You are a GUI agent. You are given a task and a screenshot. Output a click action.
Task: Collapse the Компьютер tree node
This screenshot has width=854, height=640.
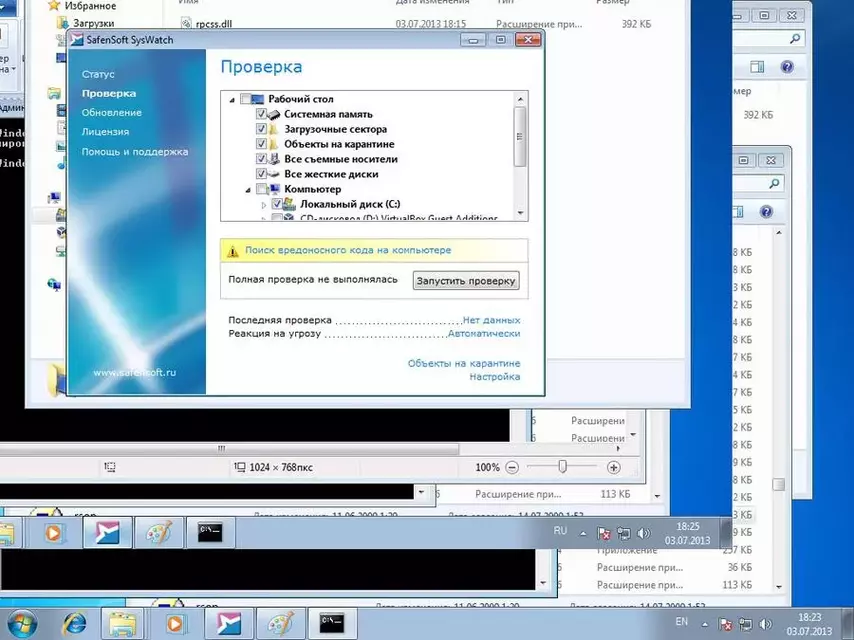pyautogui.click(x=248, y=190)
